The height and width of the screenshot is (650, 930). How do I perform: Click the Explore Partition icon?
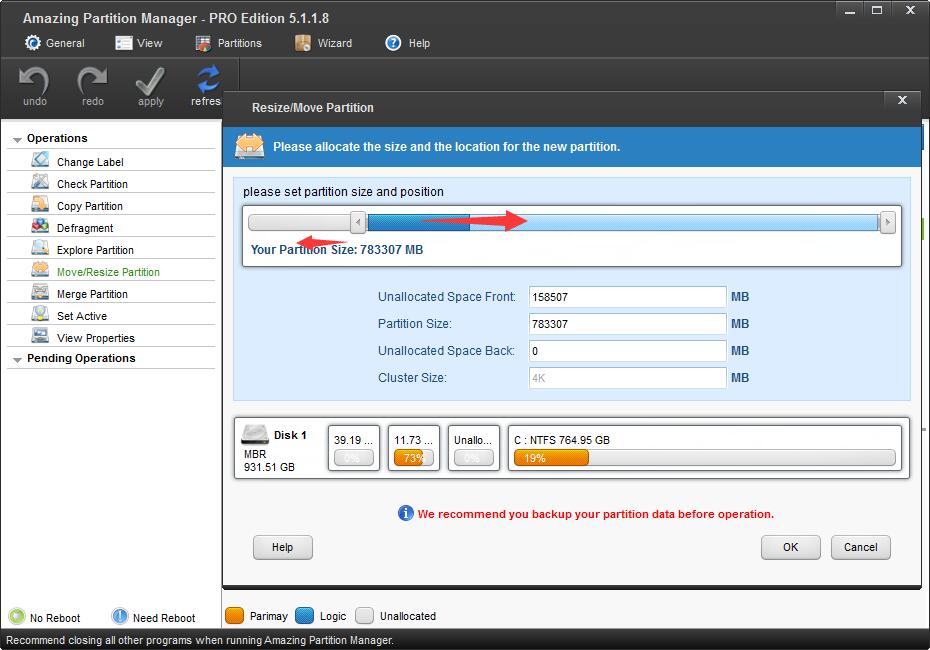40,247
